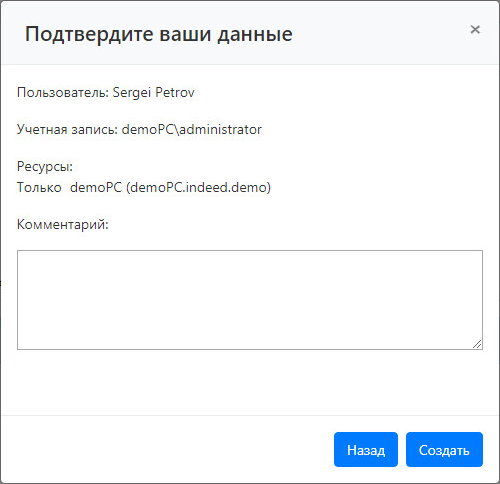Click the (demoPC.indeed.demo) address text
This screenshot has height=484, width=500.
tap(199, 187)
